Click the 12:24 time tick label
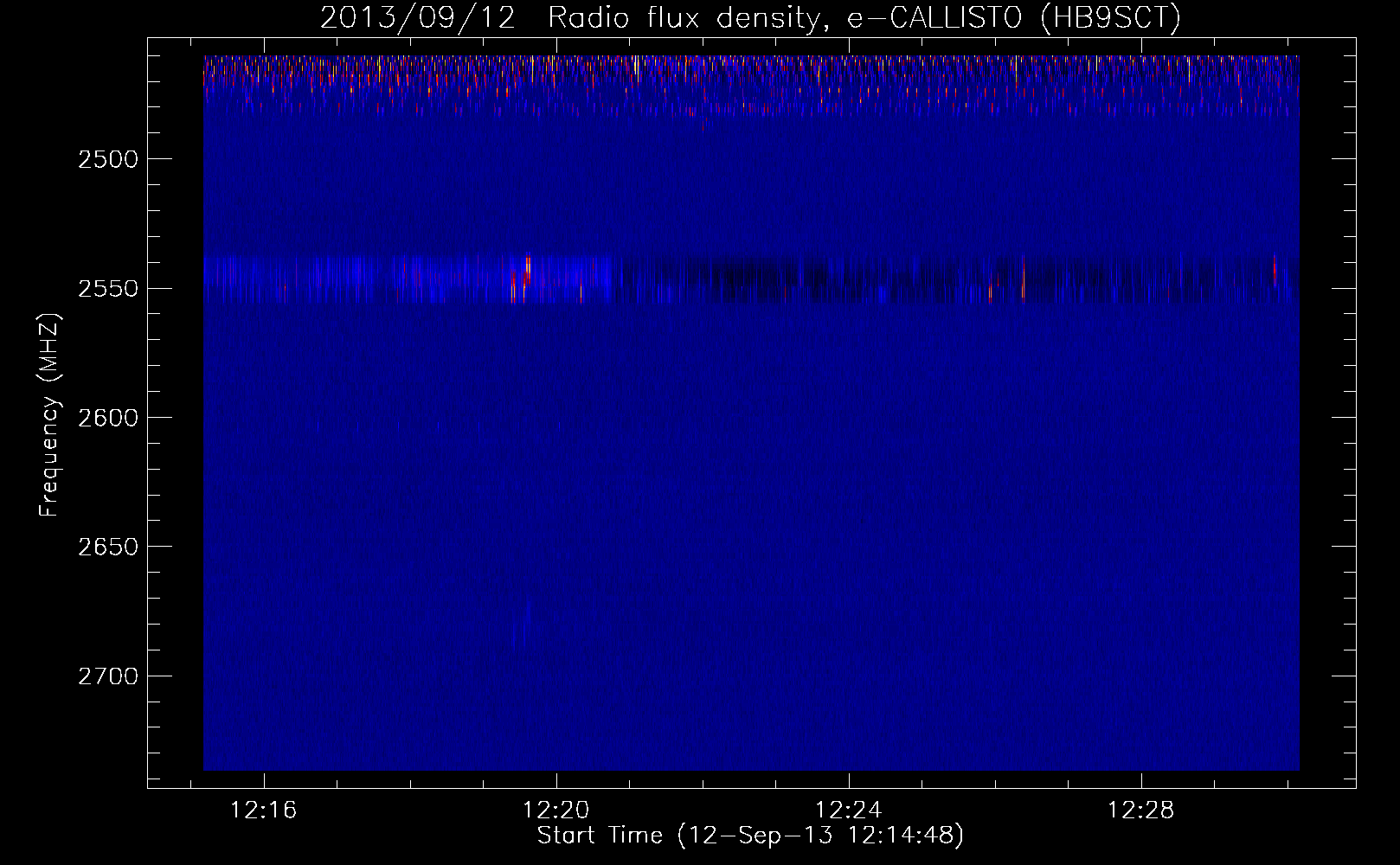Image resolution: width=1400 pixels, height=865 pixels. tap(849, 810)
